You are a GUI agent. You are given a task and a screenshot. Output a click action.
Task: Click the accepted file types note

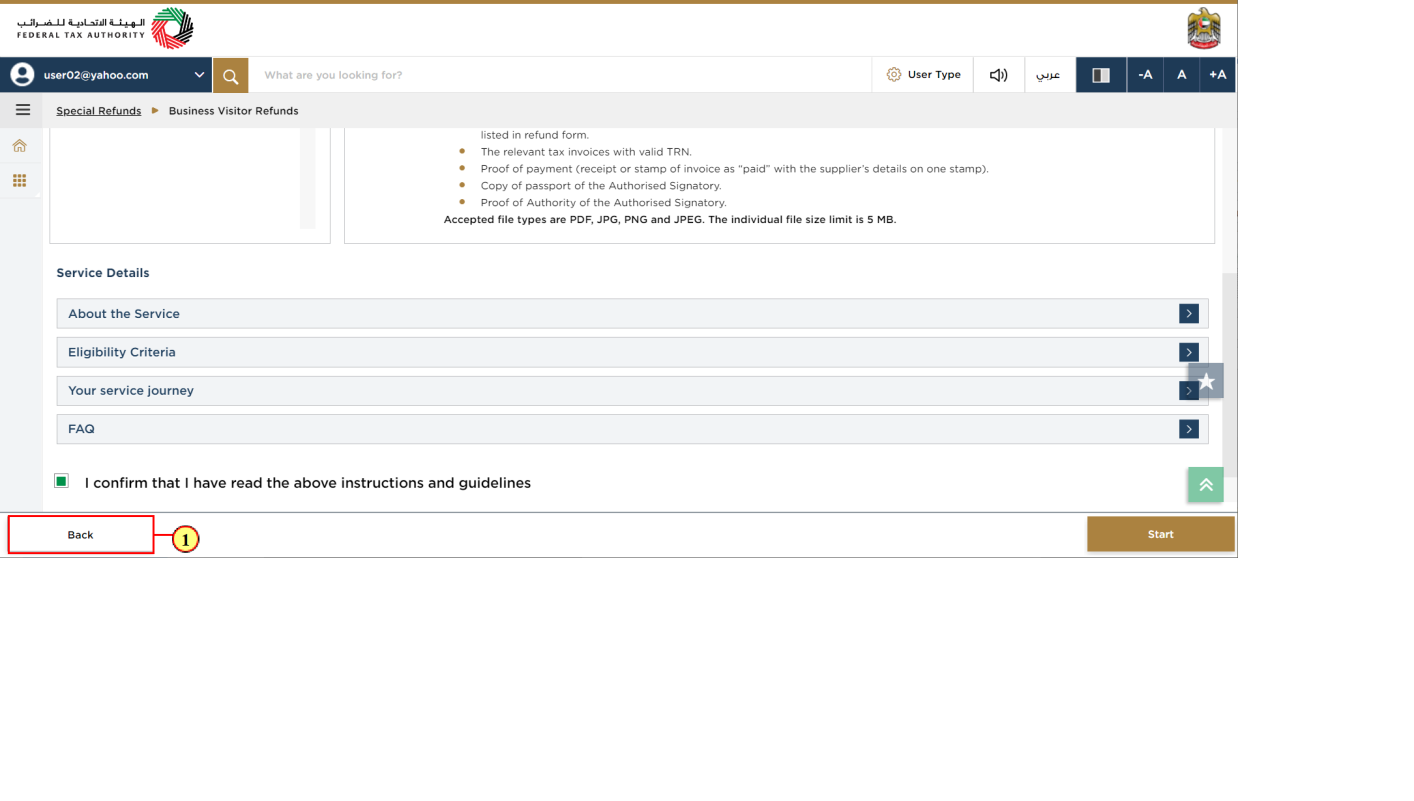point(670,220)
